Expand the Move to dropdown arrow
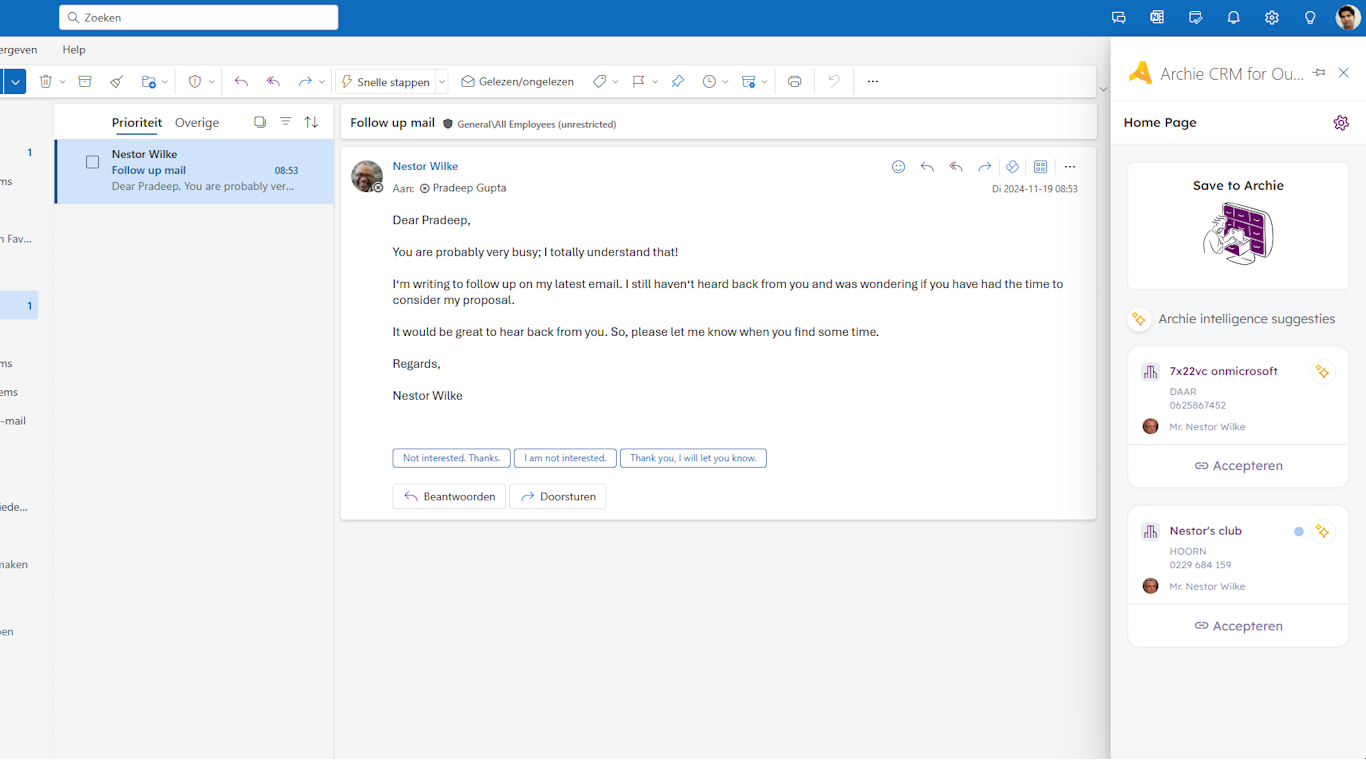 pos(165,82)
